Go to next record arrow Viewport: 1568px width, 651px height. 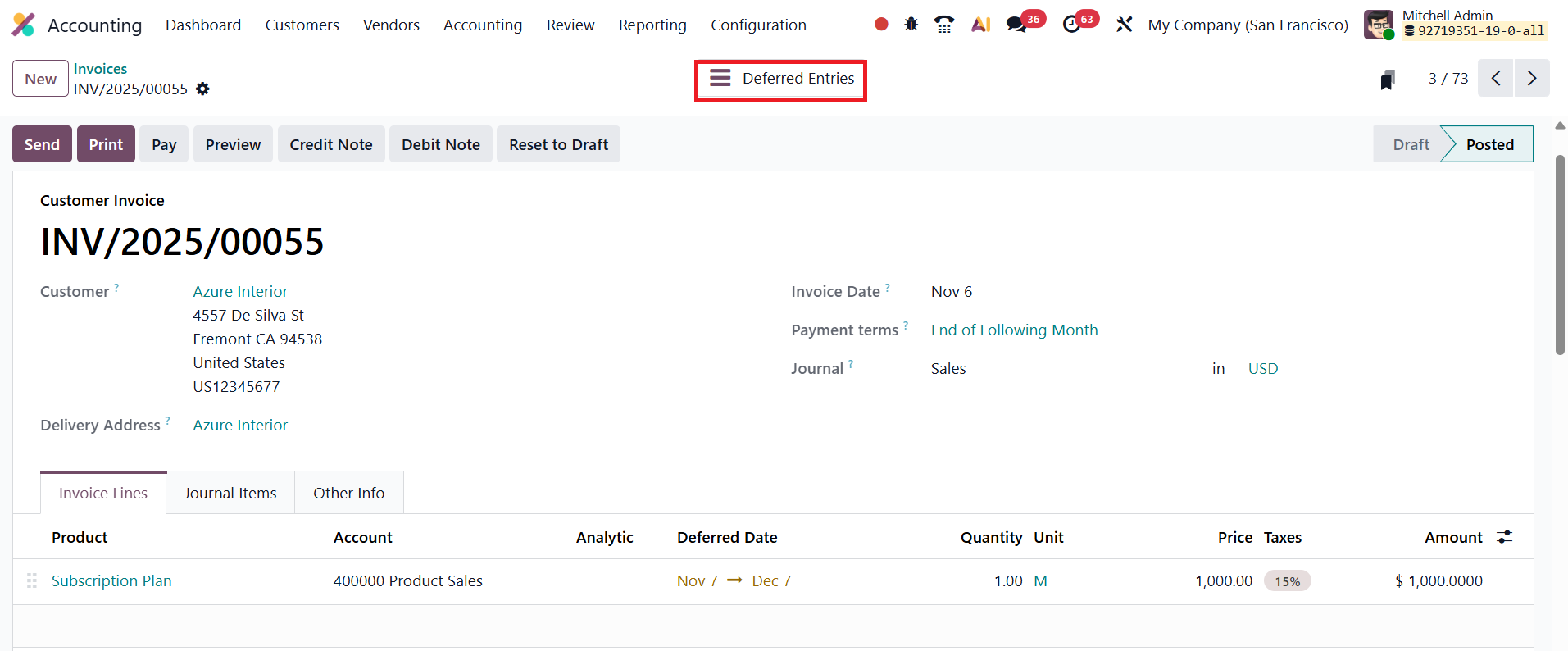pos(1531,79)
